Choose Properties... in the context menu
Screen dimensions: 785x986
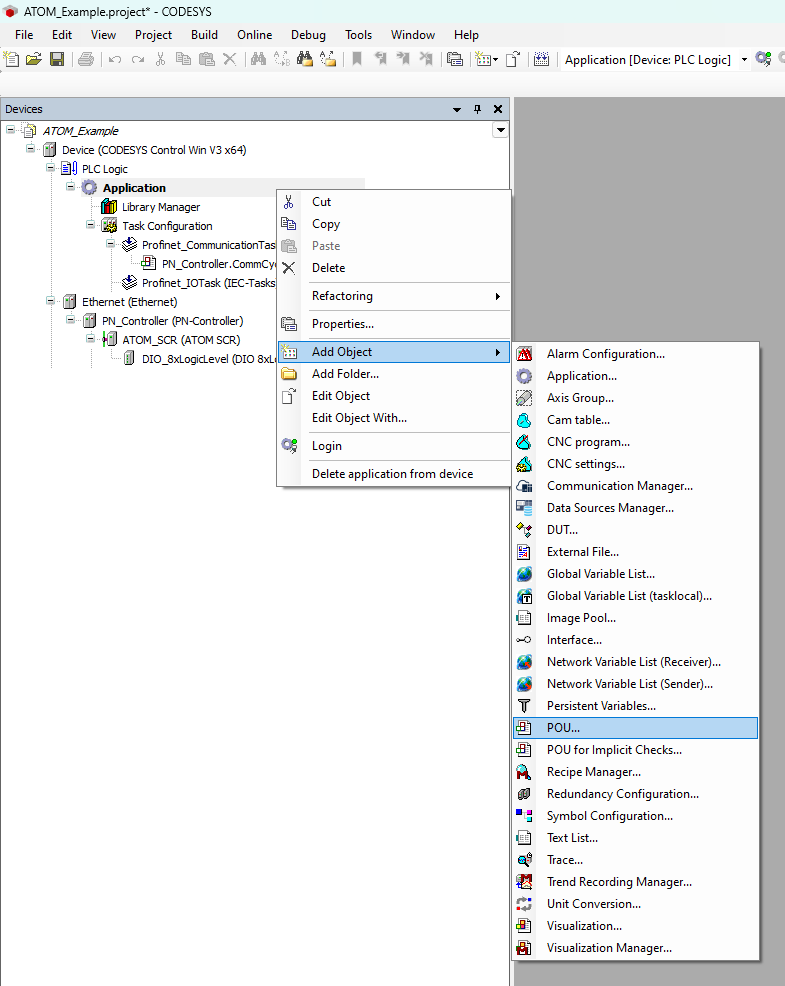pyautogui.click(x=342, y=324)
